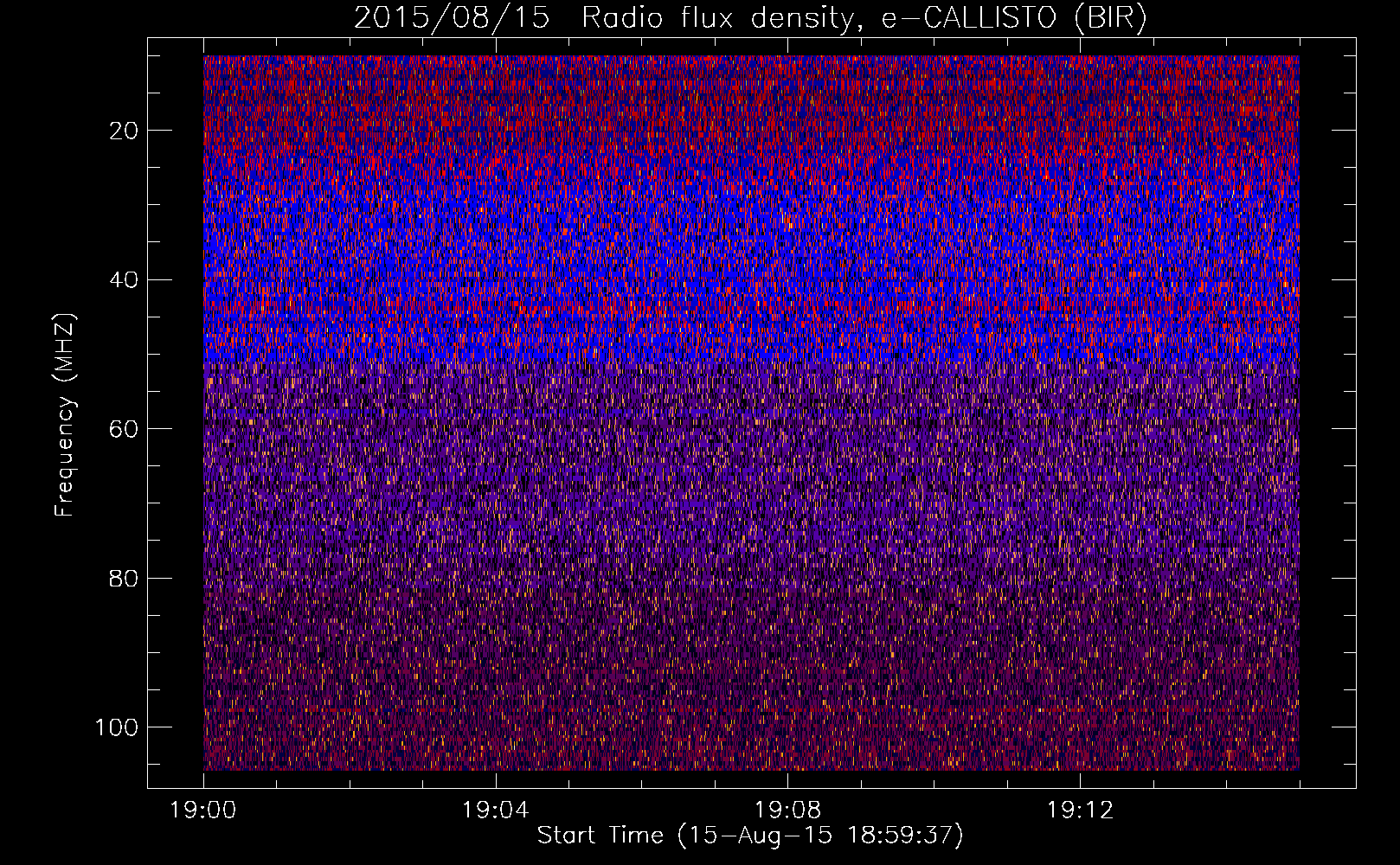Click the 19:08 time tick label
The height and width of the screenshot is (865, 1400).
coord(787,811)
